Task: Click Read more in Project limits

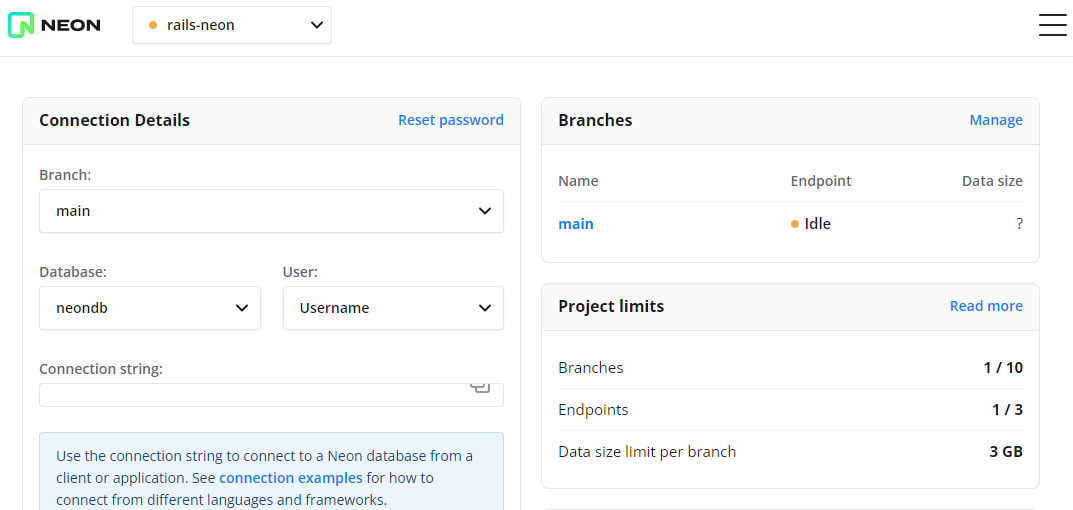Action: tap(986, 306)
